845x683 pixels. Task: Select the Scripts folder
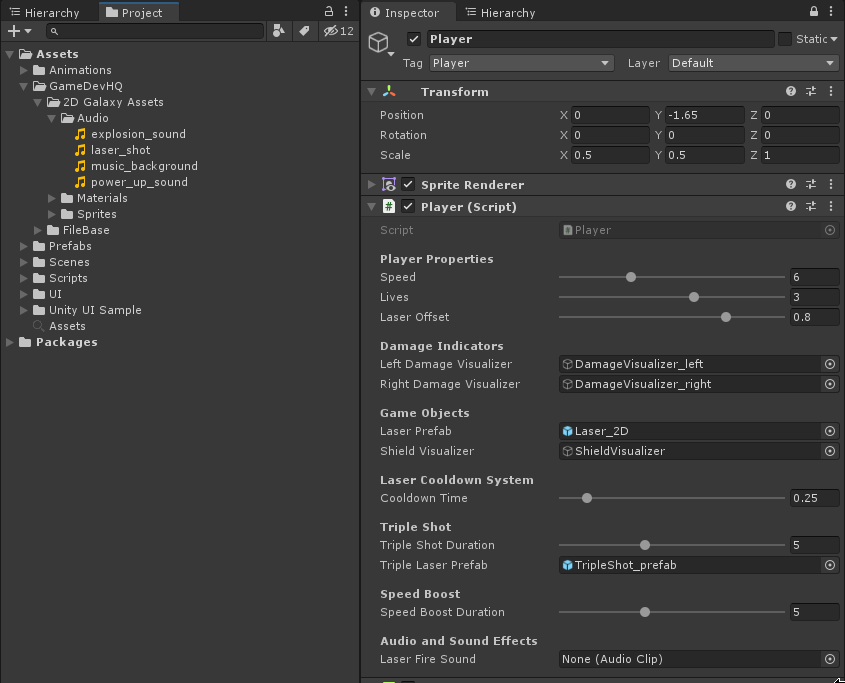[60, 278]
